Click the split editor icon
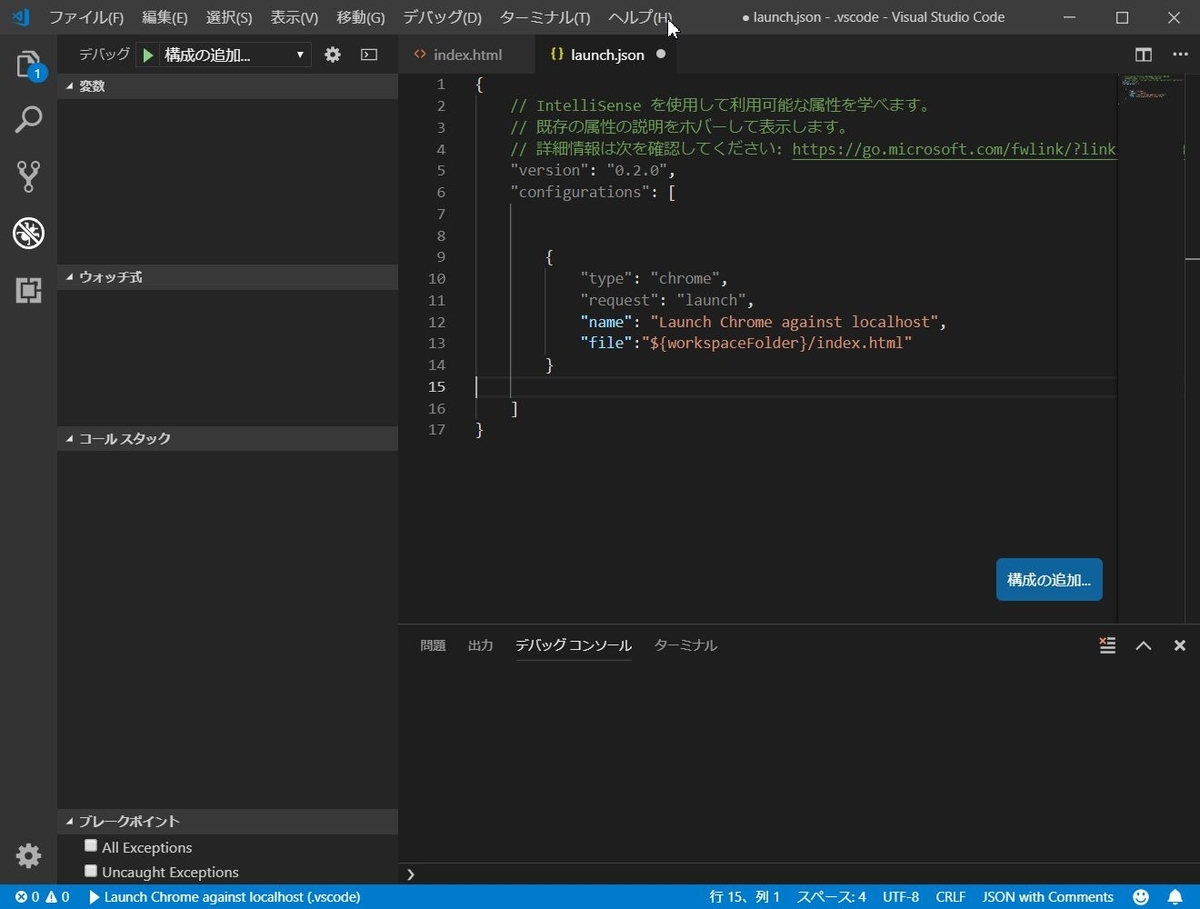Screen dimensions: 1200x909 1143,55
